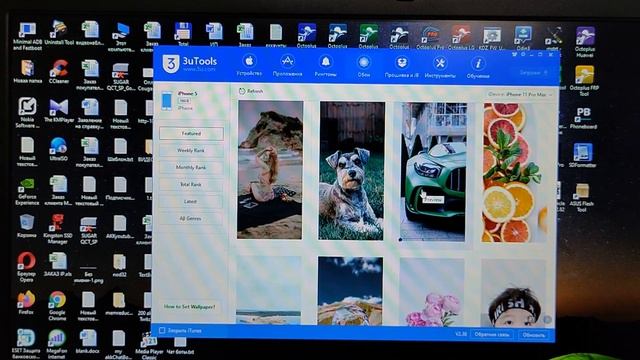Open the Чат боты.txt desktop file

click(180, 346)
